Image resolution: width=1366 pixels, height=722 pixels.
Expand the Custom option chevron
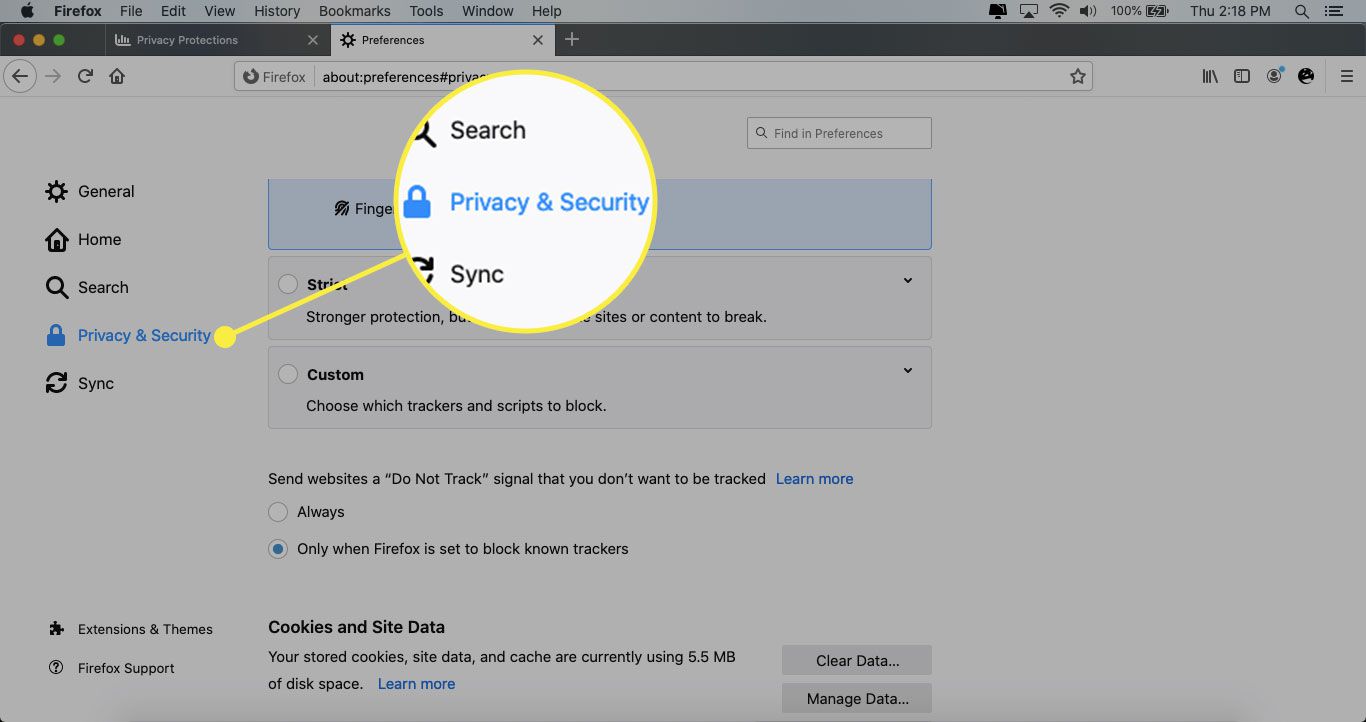[908, 370]
